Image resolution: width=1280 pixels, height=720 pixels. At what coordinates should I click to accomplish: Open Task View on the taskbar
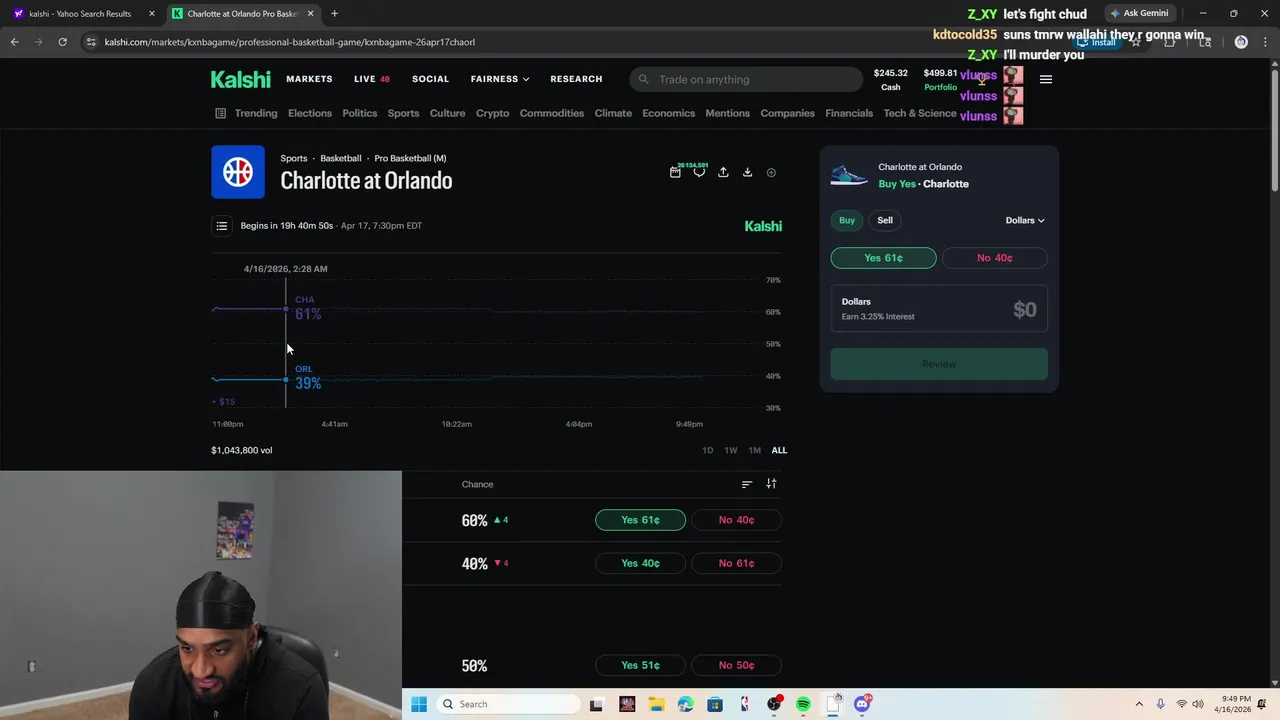597,704
